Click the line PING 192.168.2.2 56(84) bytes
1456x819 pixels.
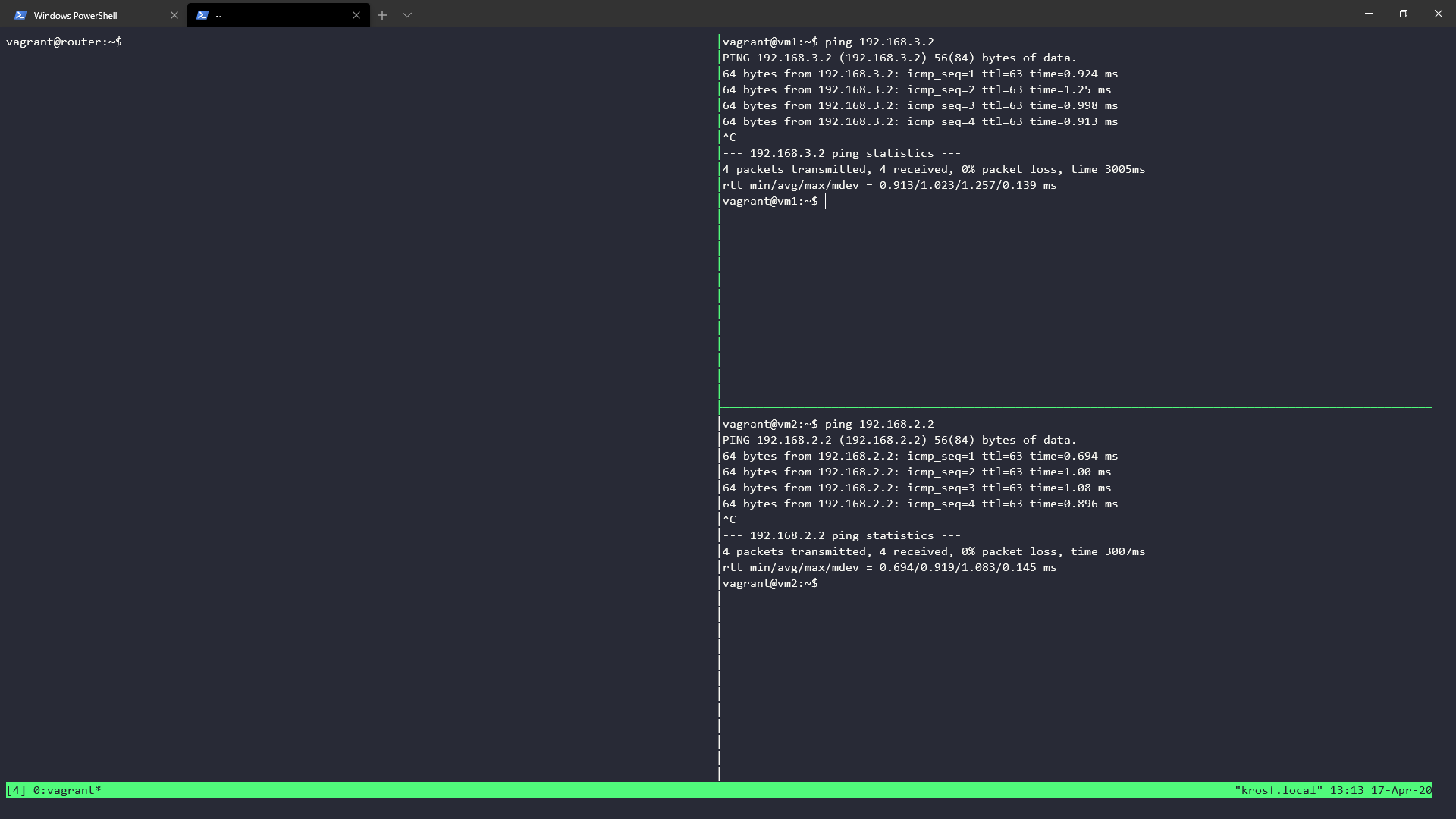tap(899, 440)
